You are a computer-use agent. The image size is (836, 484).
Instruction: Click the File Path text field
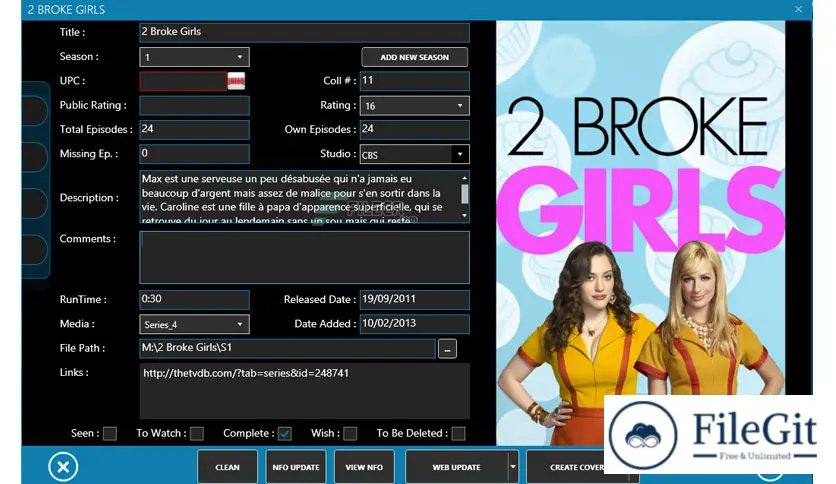(x=287, y=349)
